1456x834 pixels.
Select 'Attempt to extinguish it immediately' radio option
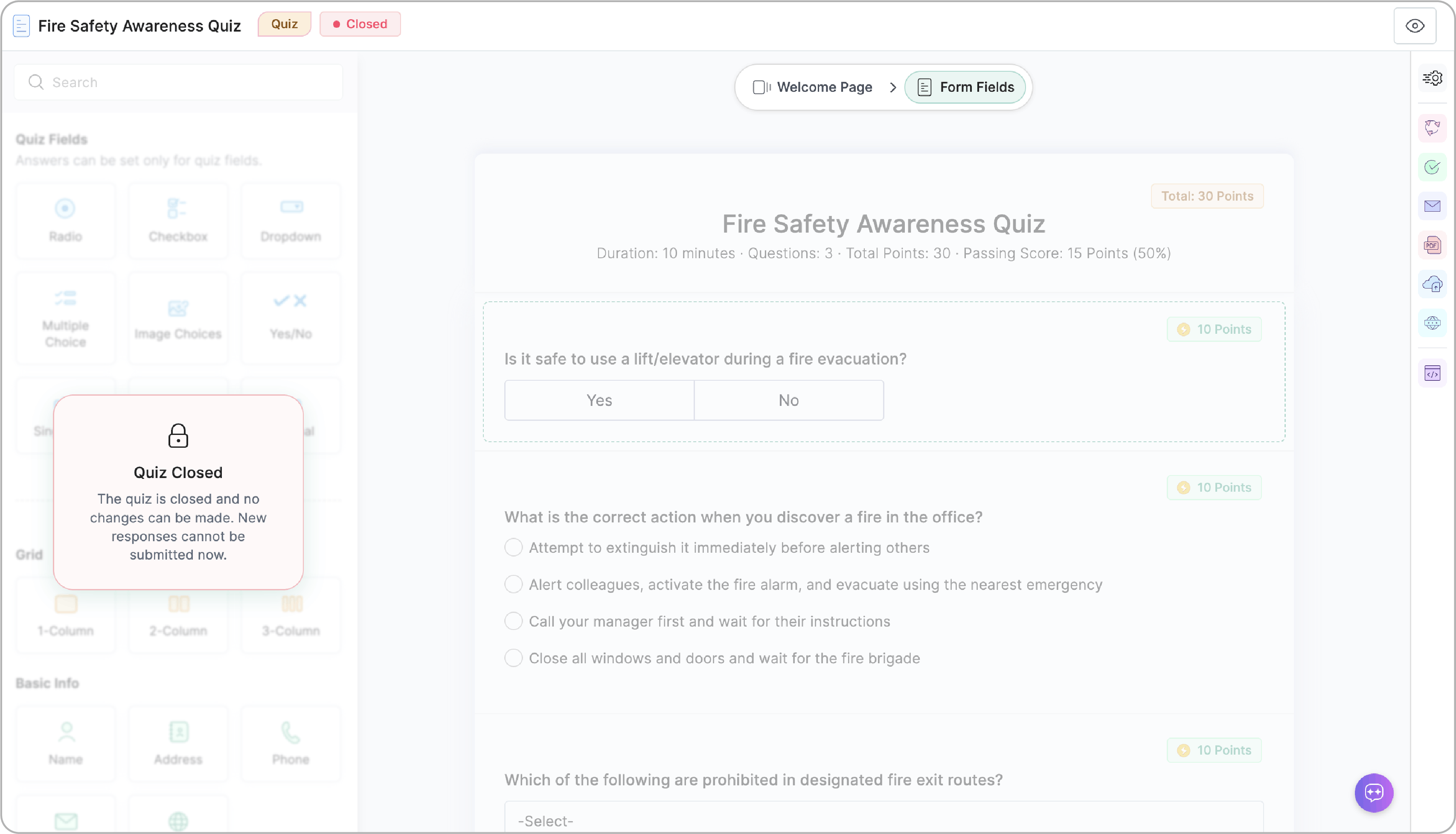click(513, 547)
